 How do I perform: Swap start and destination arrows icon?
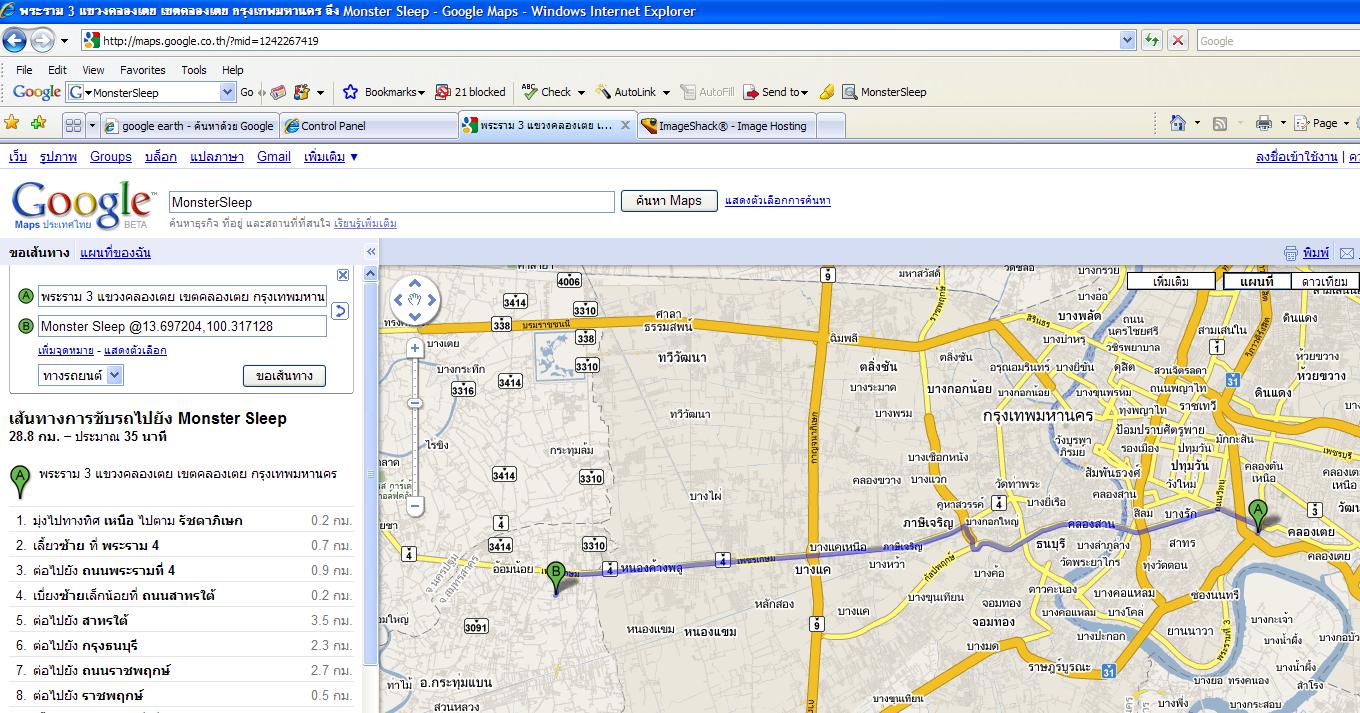click(x=340, y=311)
